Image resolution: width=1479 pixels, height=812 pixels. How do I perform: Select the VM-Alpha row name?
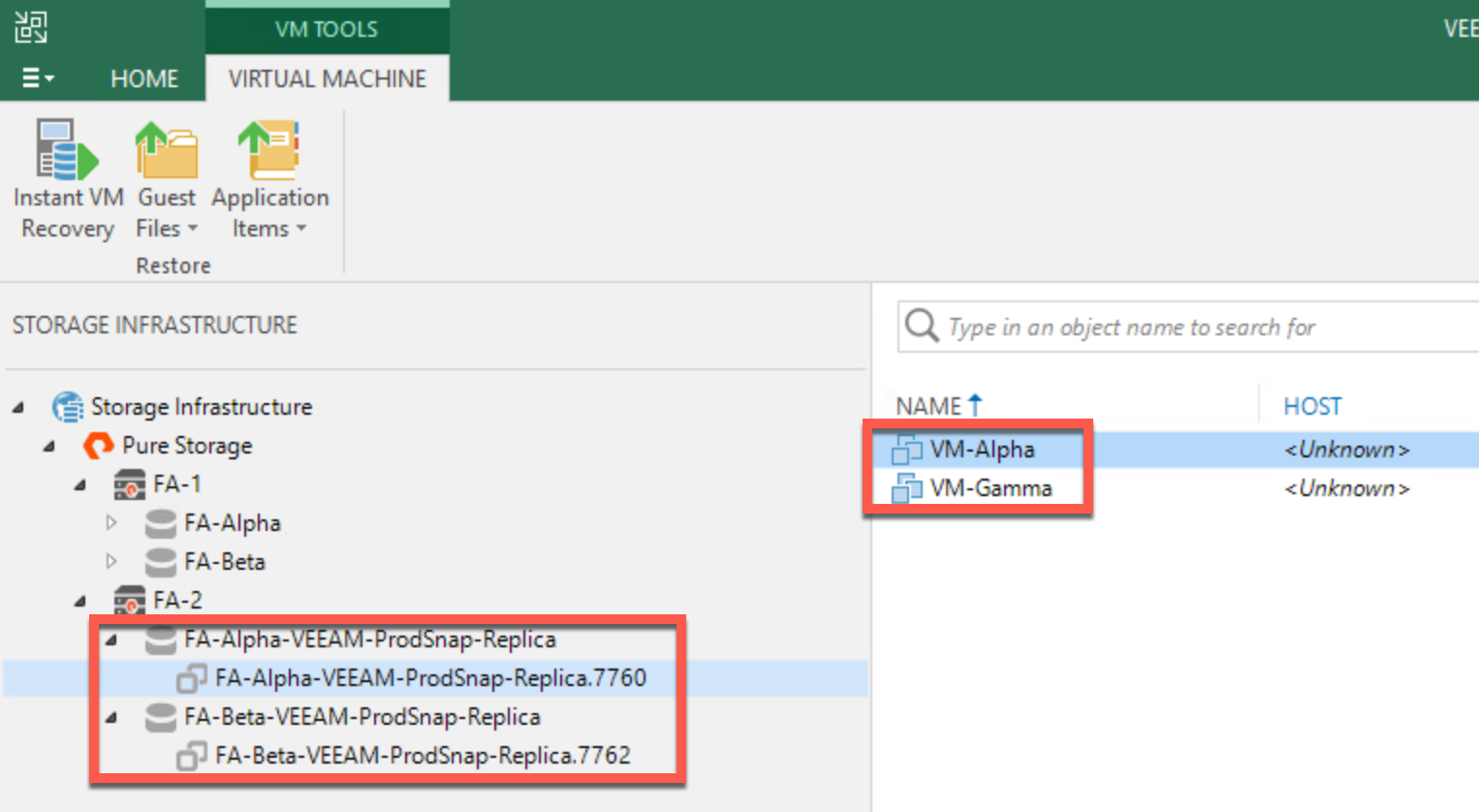(x=982, y=450)
